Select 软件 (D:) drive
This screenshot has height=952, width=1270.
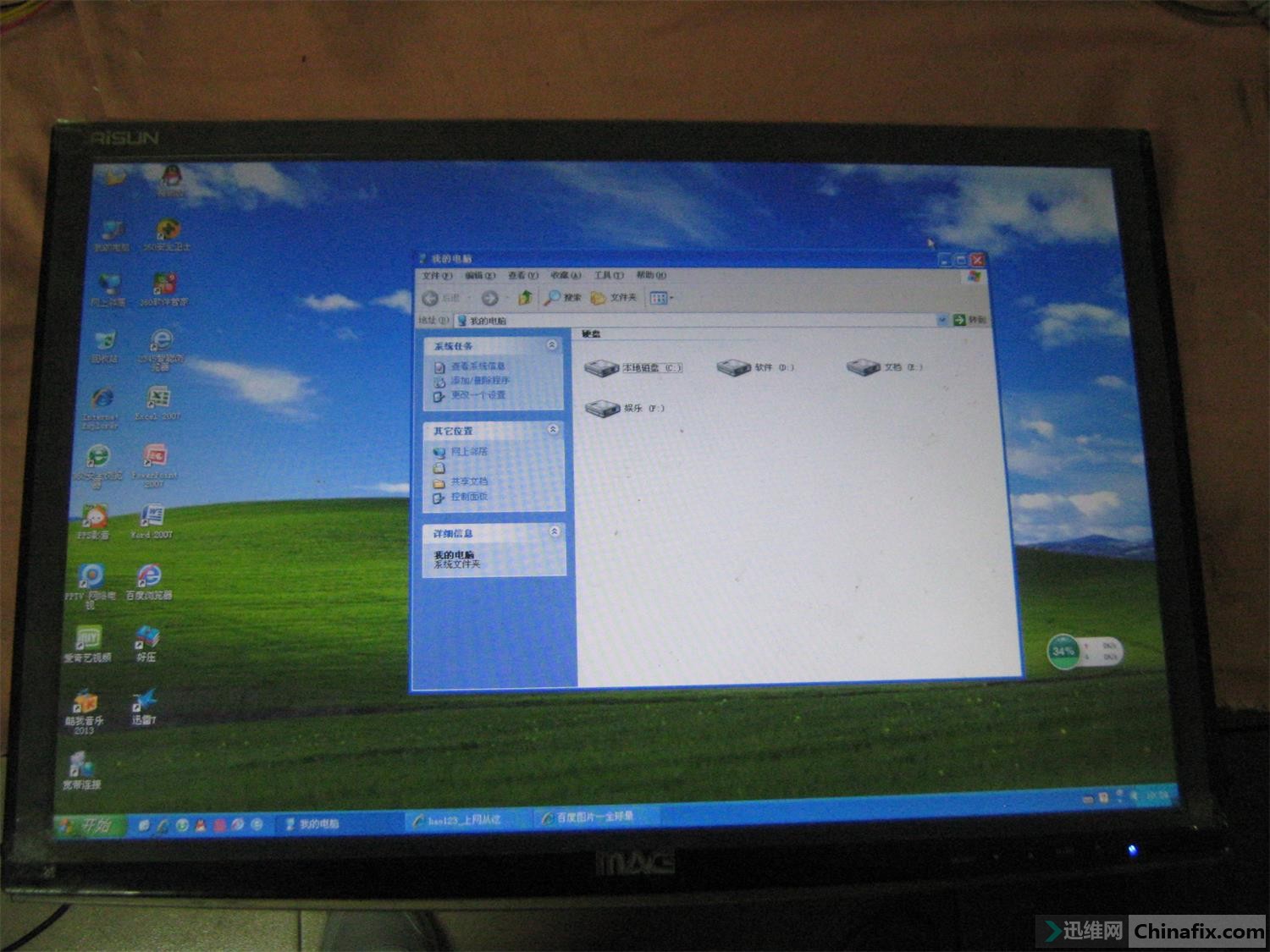(755, 367)
